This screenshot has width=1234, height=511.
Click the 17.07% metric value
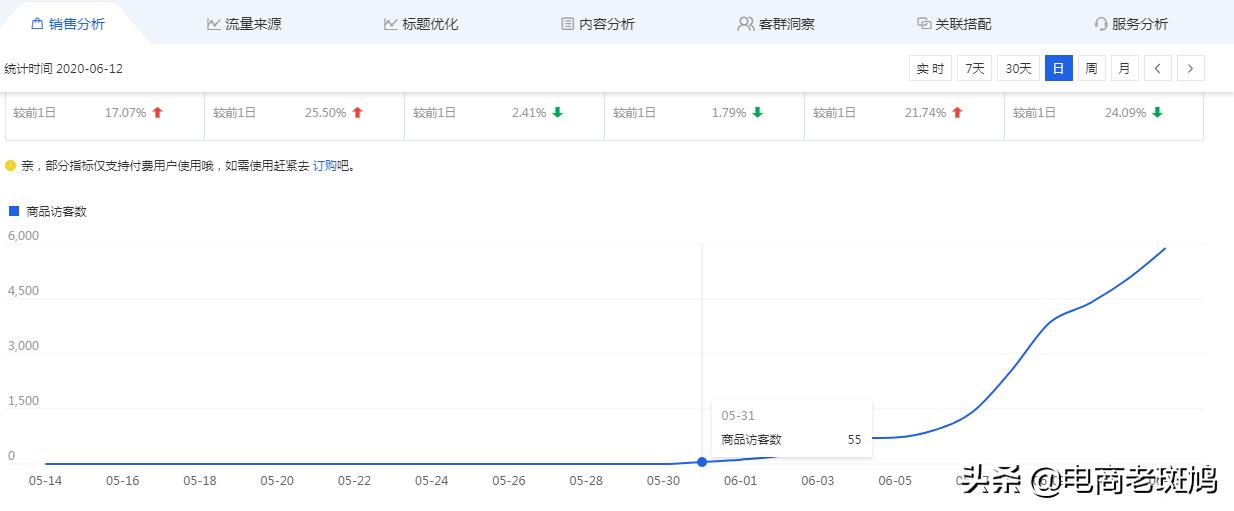pos(125,113)
